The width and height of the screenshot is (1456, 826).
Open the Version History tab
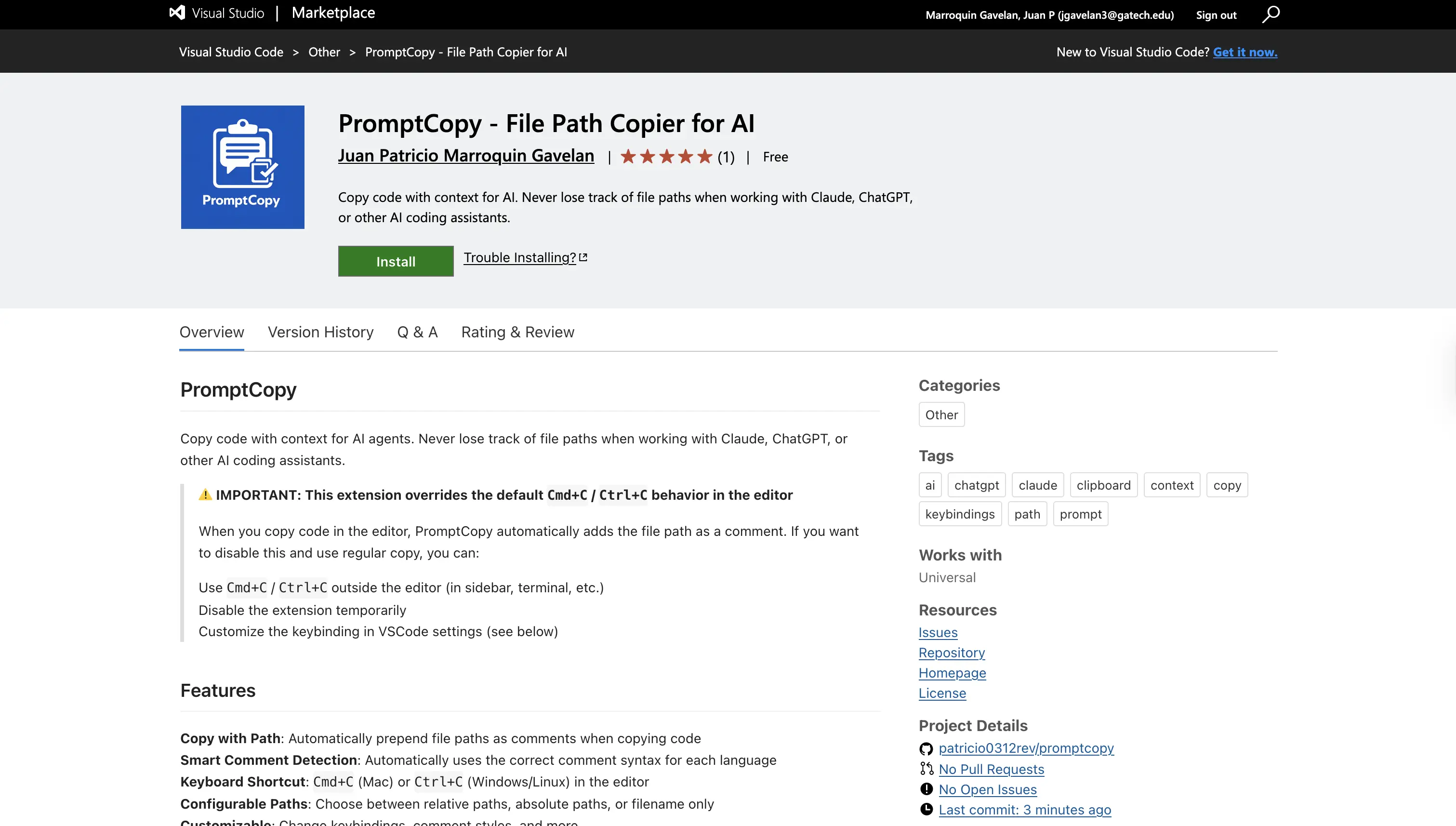[x=320, y=332]
